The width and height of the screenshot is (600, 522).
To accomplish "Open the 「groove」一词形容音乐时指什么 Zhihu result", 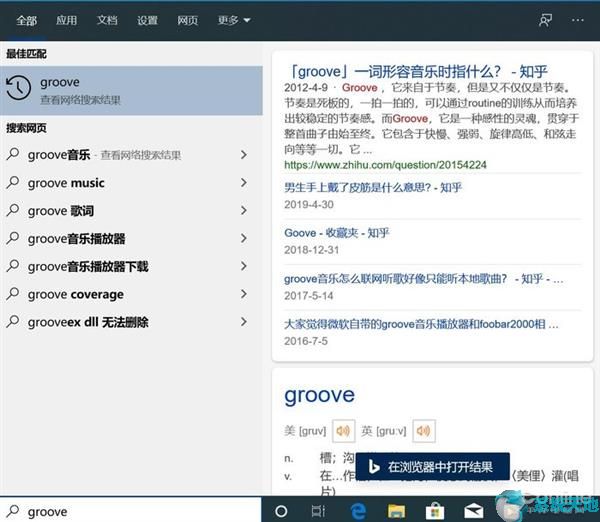I will [x=418, y=72].
